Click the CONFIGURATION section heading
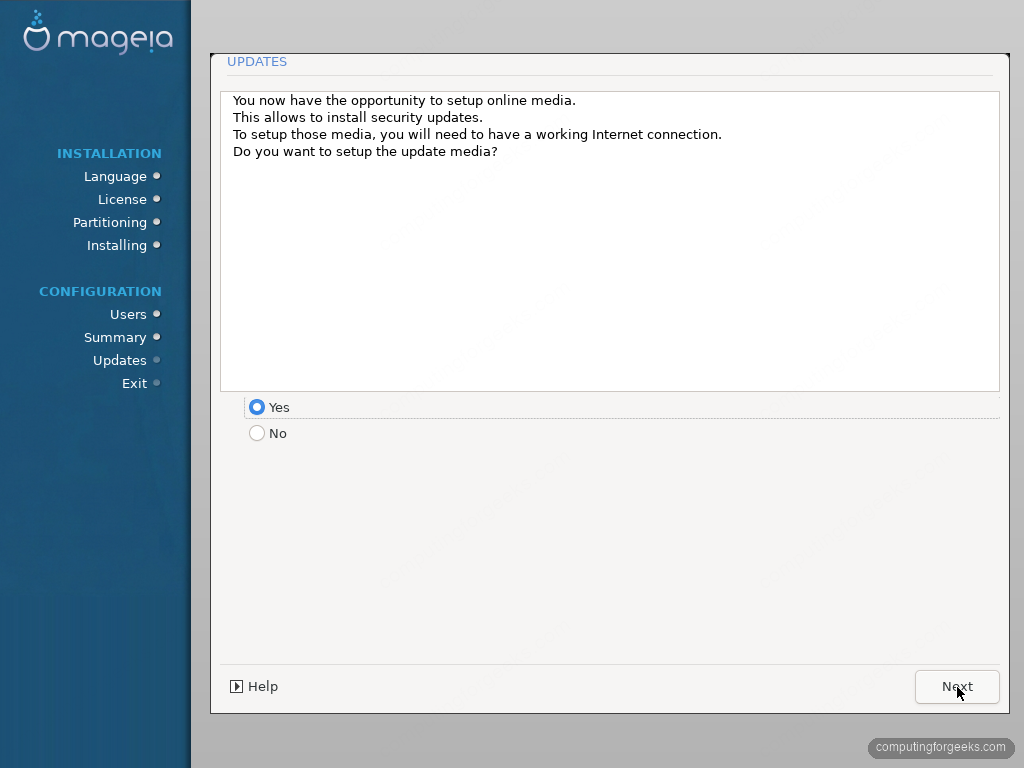The height and width of the screenshot is (768, 1024). [100, 291]
